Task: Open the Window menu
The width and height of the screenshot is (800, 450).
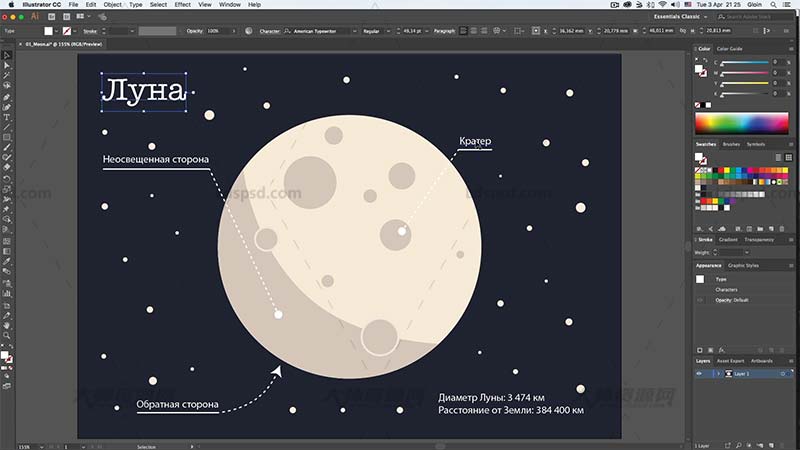Action: [230, 5]
